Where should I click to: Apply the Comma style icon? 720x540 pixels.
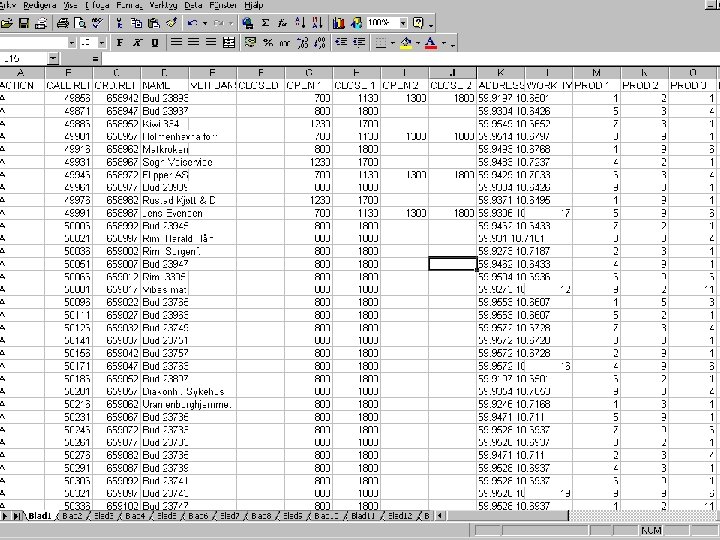point(285,43)
